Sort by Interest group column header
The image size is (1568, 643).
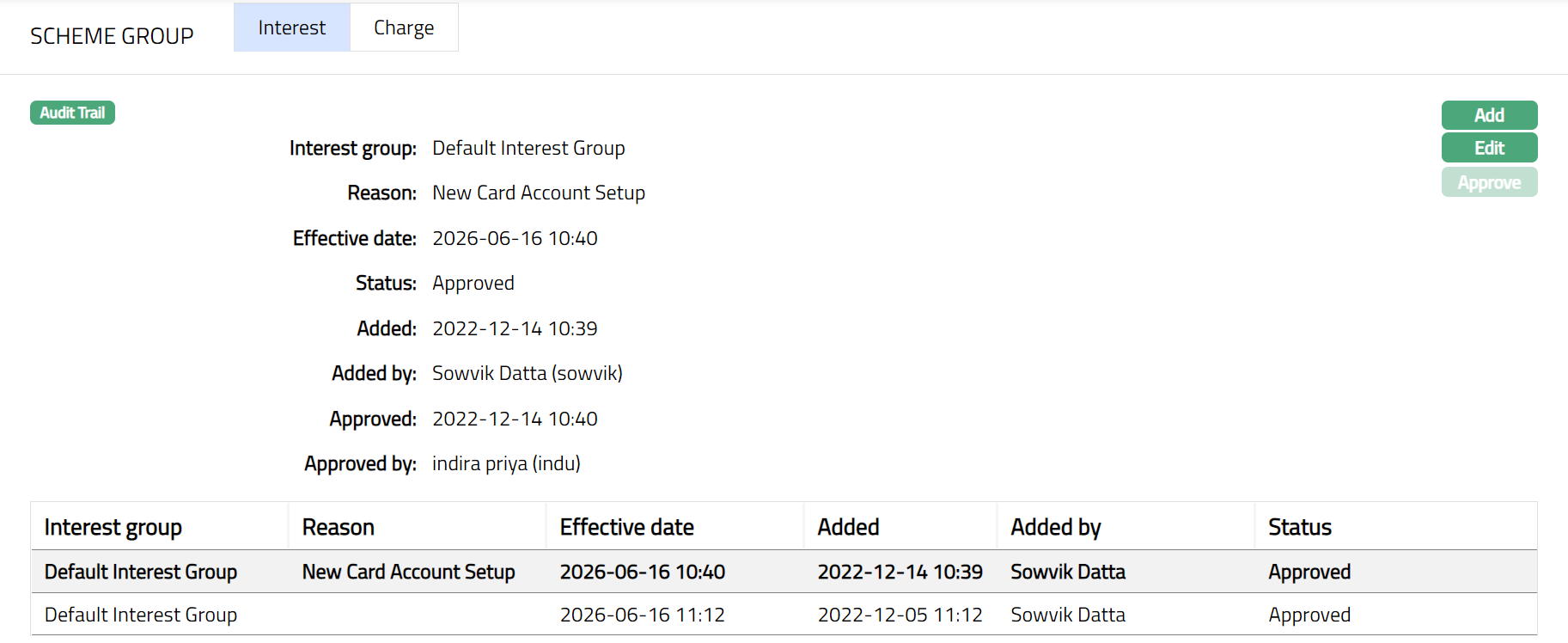point(113,527)
